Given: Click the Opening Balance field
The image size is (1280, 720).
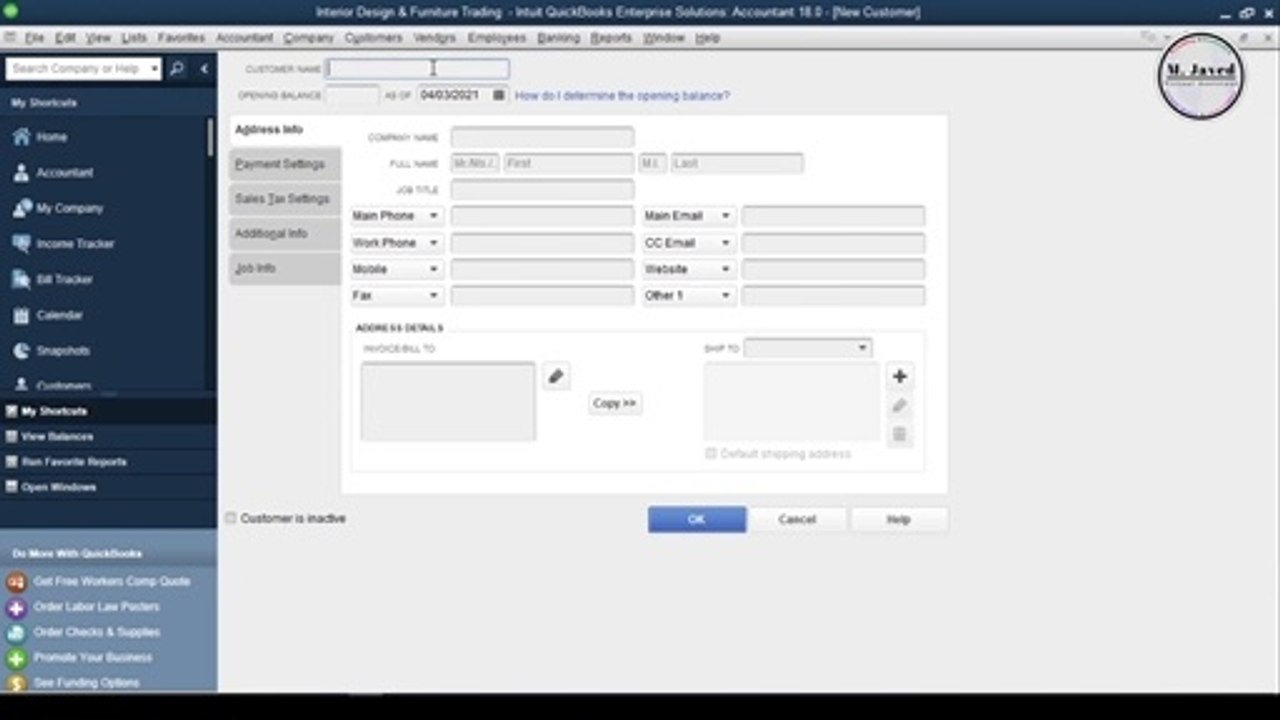Looking at the screenshot, I should (x=353, y=95).
